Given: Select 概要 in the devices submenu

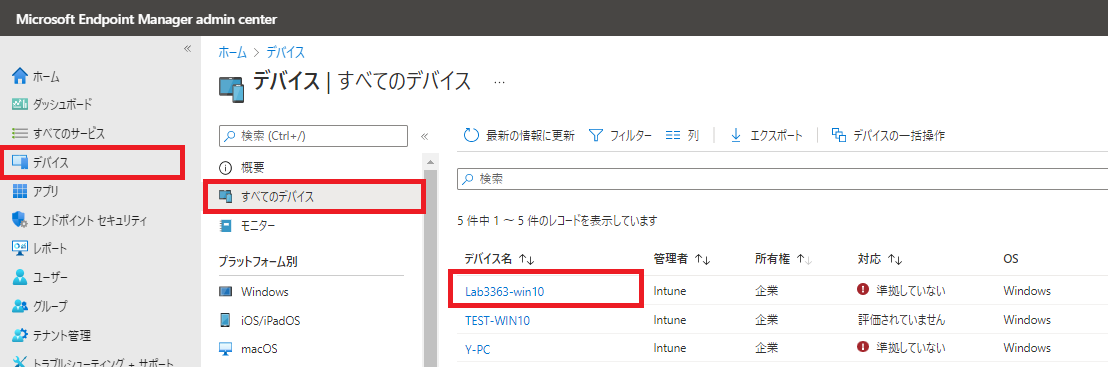Looking at the screenshot, I should (x=252, y=168).
